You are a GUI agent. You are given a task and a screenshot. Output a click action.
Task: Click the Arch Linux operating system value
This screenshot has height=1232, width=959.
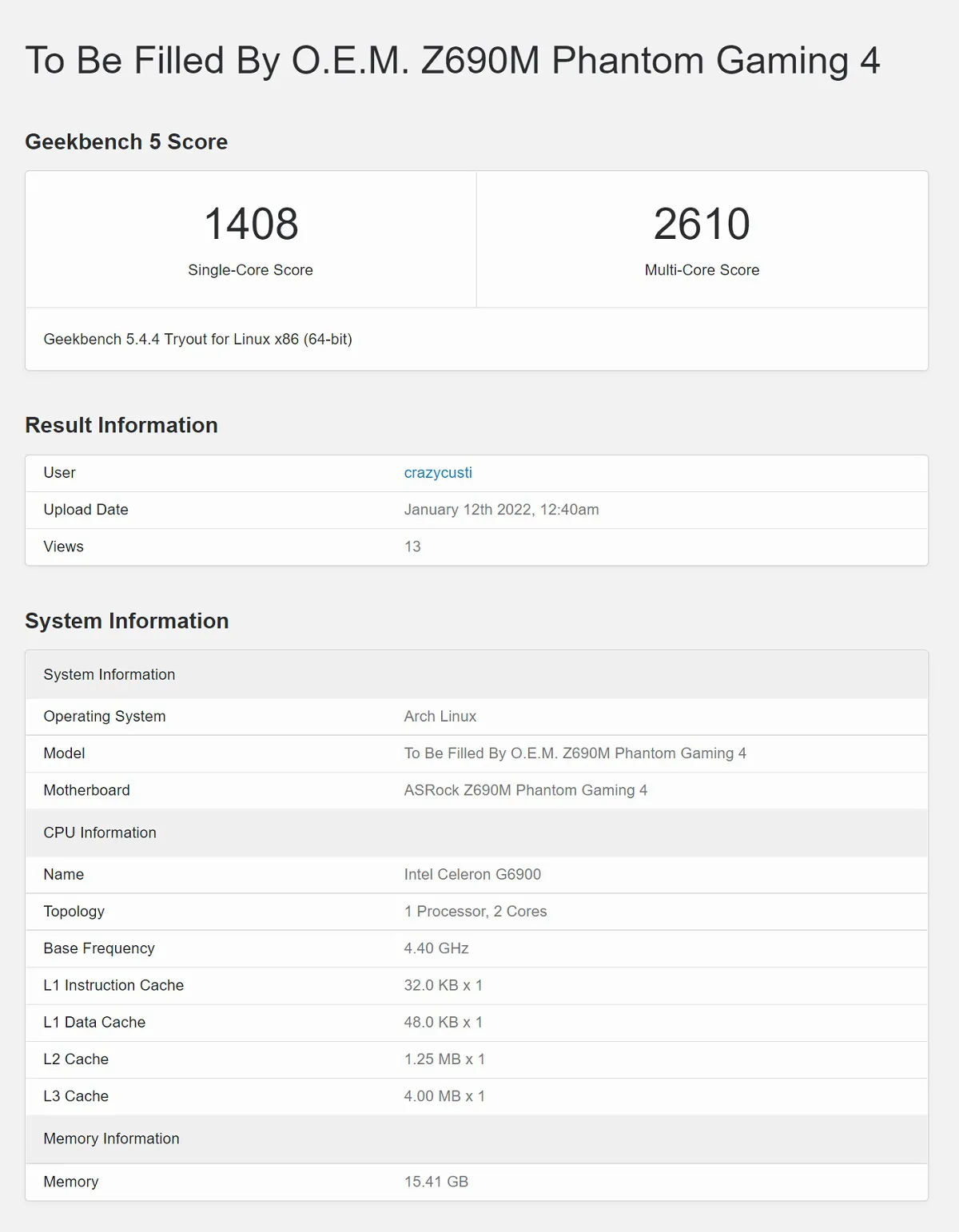tap(440, 717)
